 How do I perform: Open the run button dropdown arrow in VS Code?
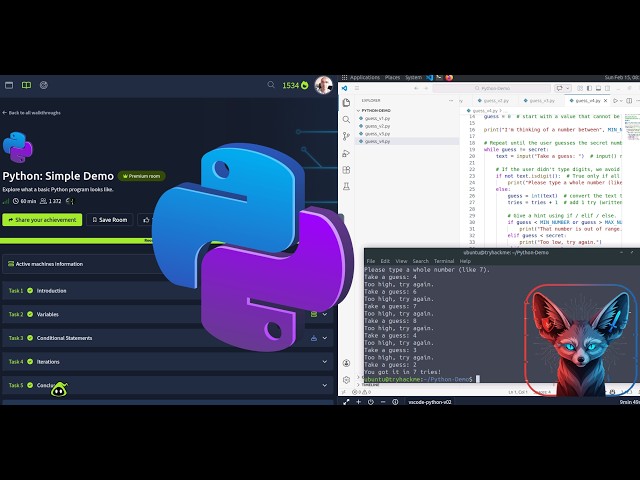coord(621,100)
